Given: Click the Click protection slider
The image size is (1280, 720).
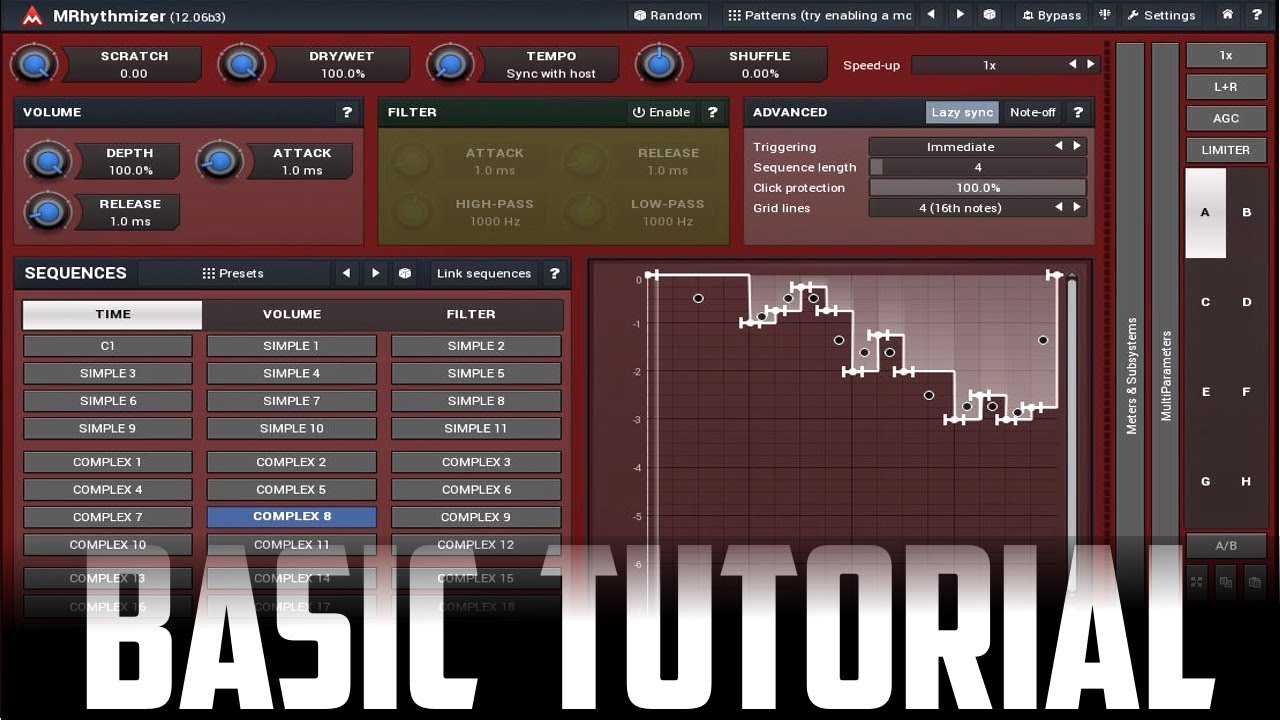Looking at the screenshot, I should [978, 188].
